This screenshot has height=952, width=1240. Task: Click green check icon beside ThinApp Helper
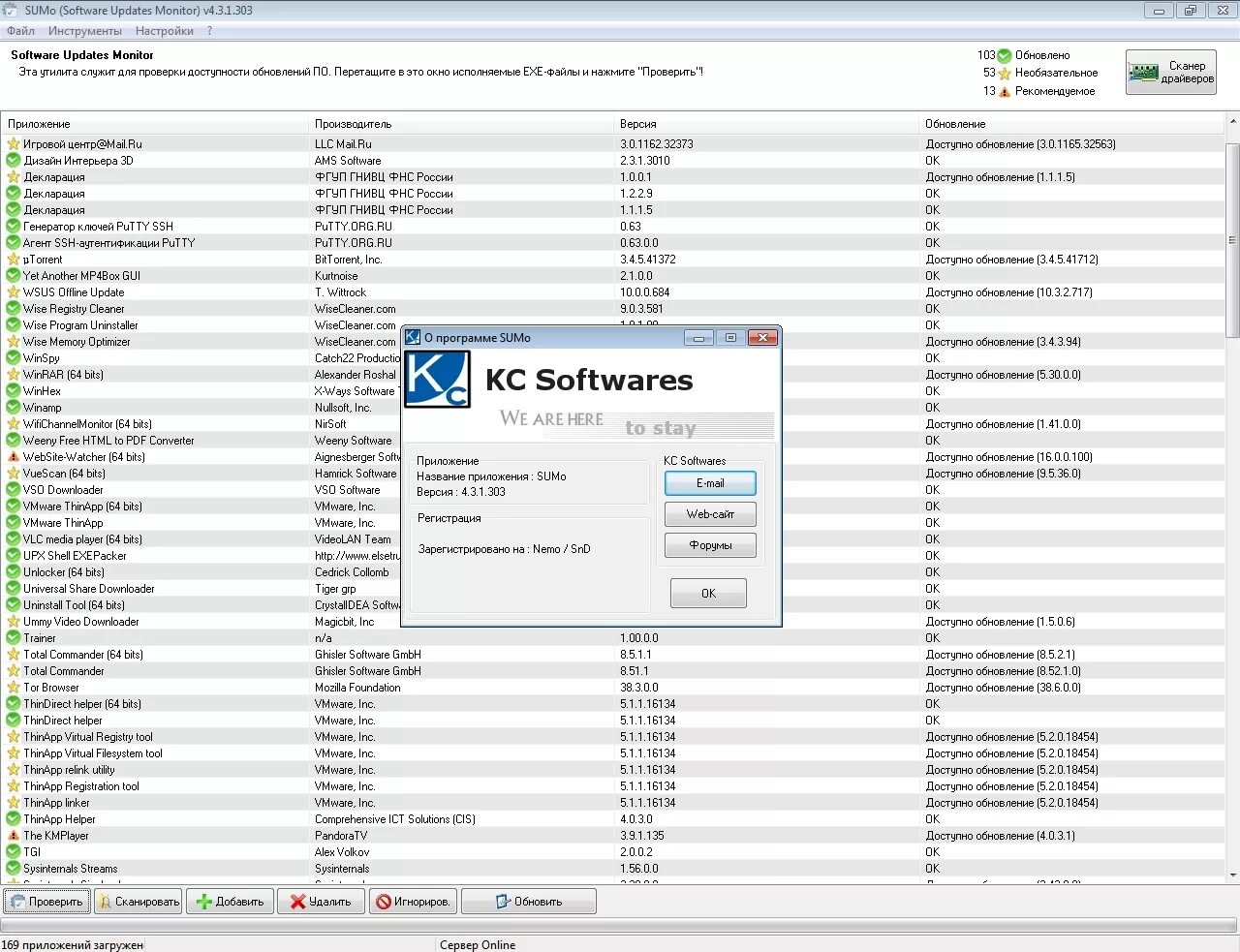(x=14, y=819)
